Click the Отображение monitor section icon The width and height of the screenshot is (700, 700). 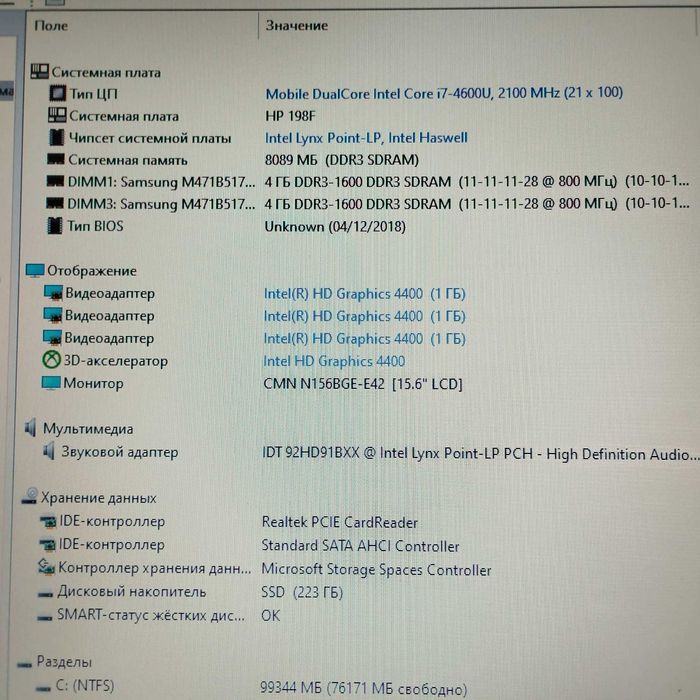(35, 270)
